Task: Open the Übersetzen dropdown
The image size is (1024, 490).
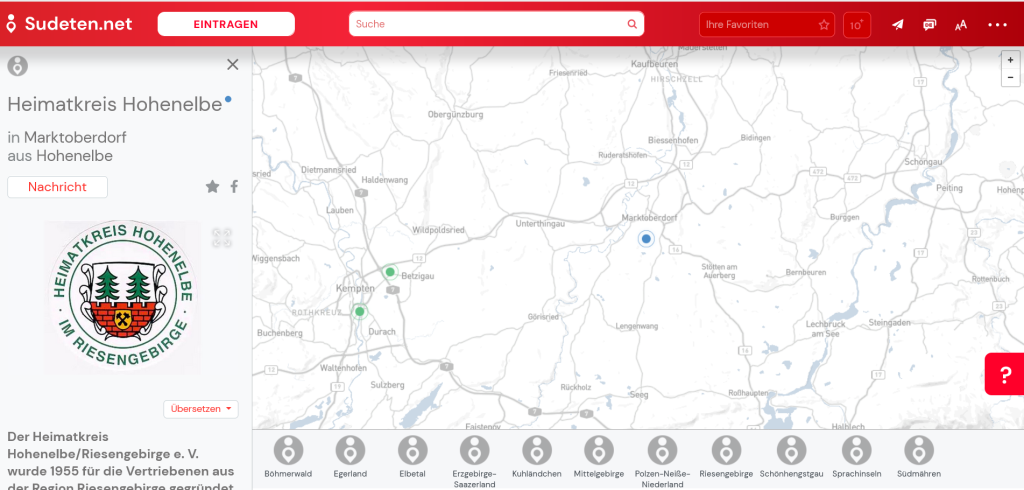Action: point(201,409)
